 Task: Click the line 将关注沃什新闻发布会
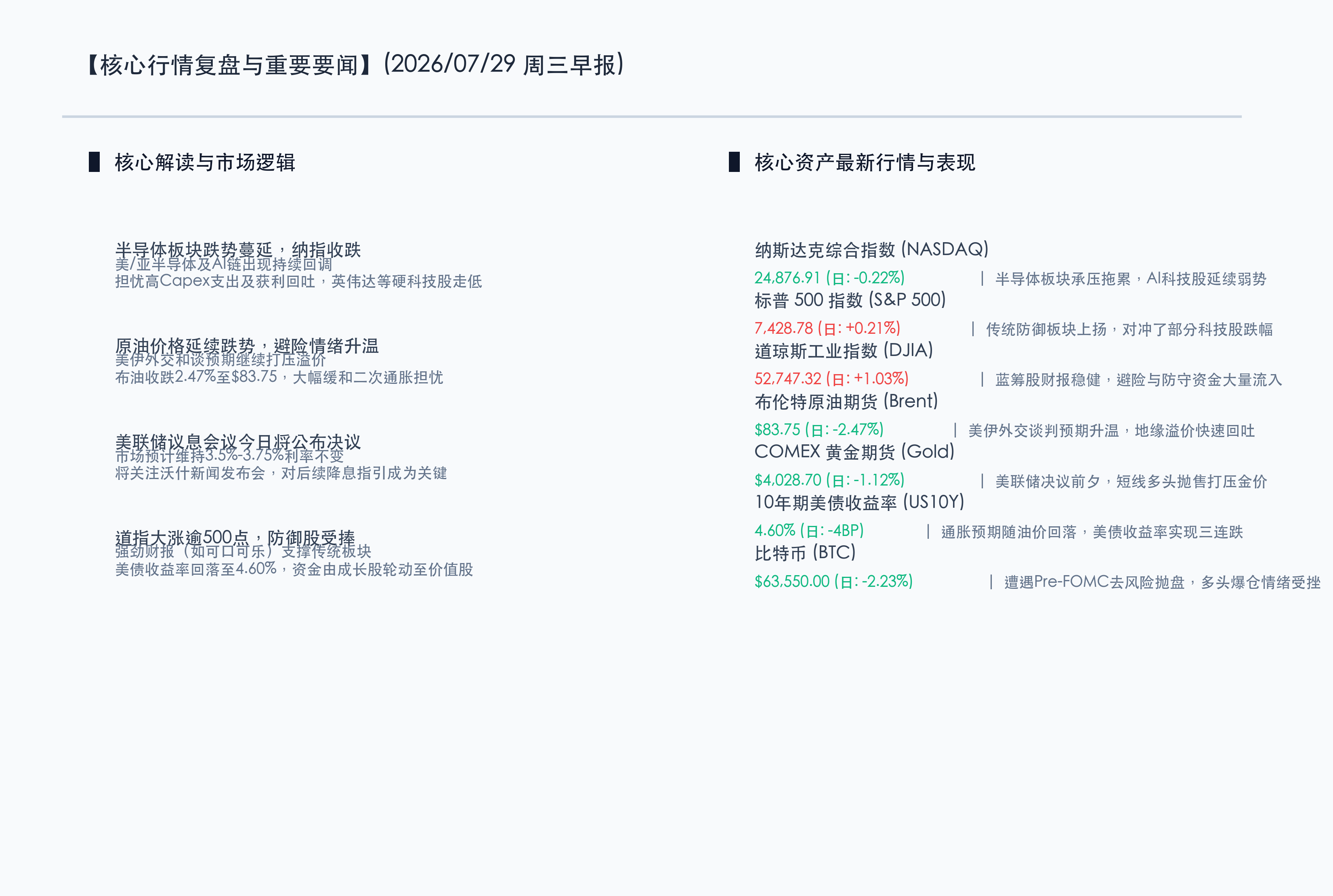[x=281, y=473]
